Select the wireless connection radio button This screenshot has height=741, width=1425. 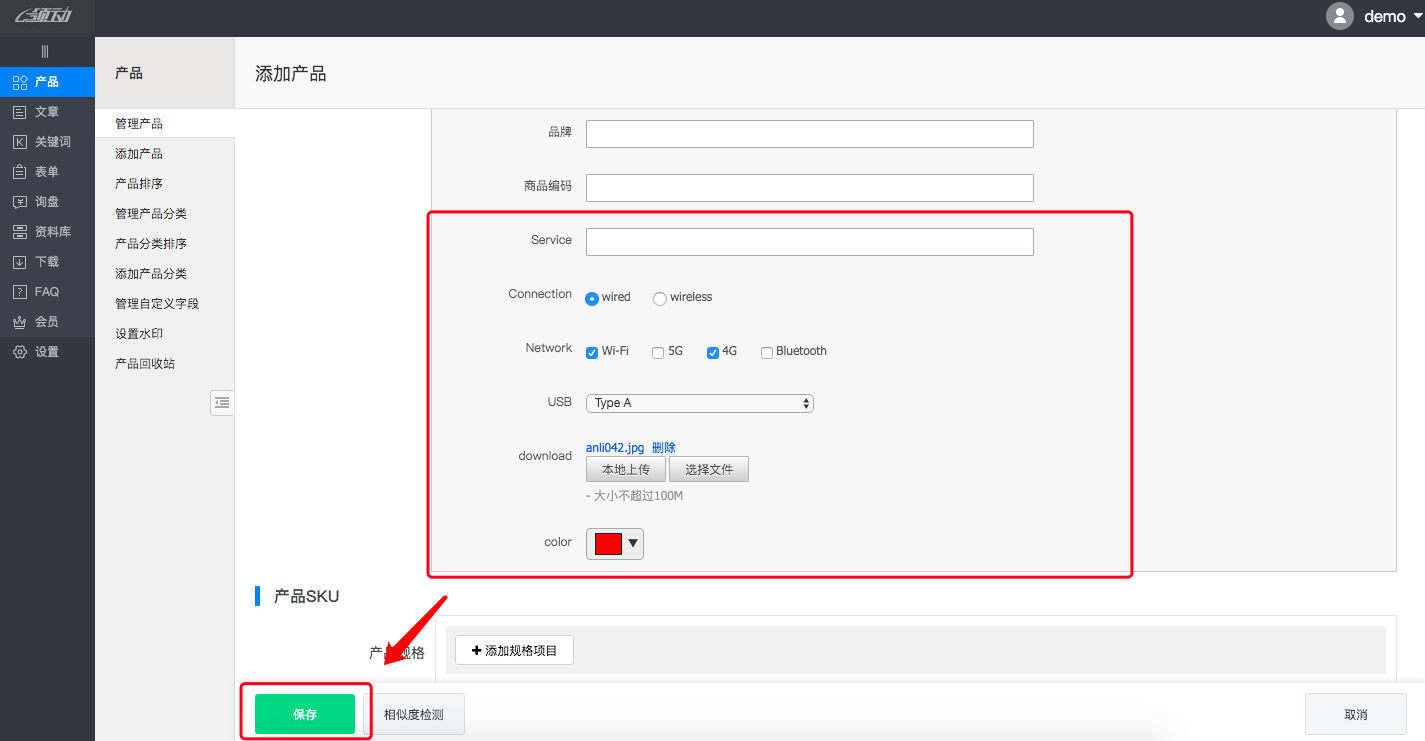(x=660, y=298)
